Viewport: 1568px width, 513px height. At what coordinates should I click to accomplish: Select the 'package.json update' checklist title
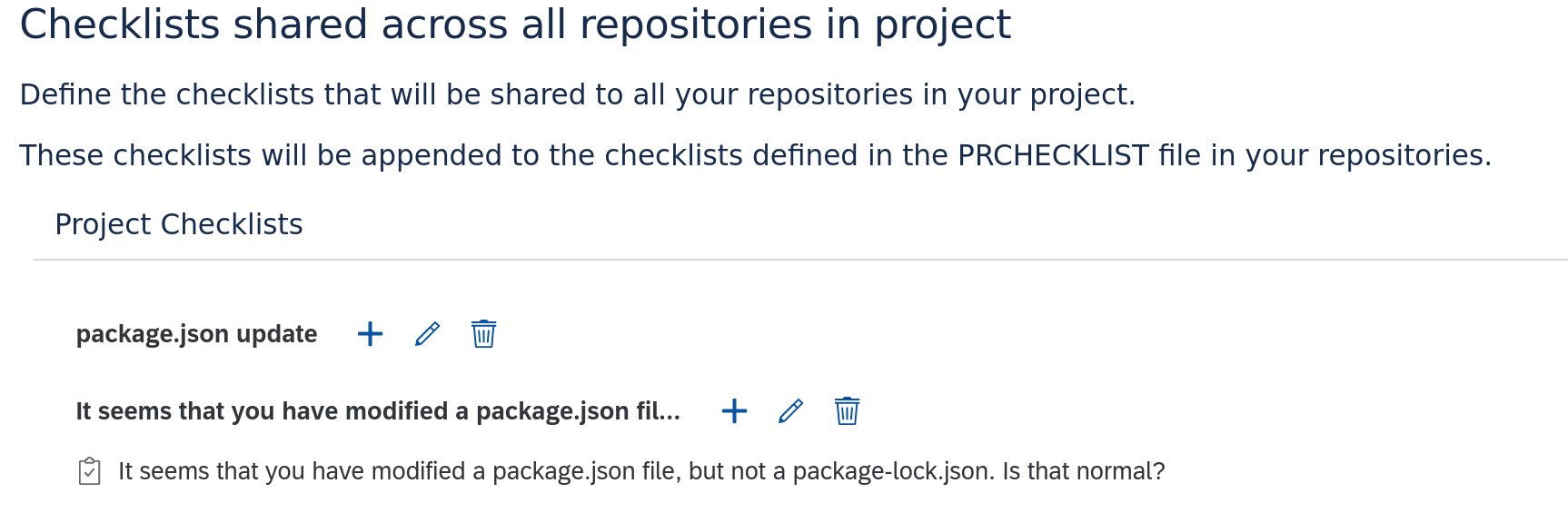pos(196,334)
